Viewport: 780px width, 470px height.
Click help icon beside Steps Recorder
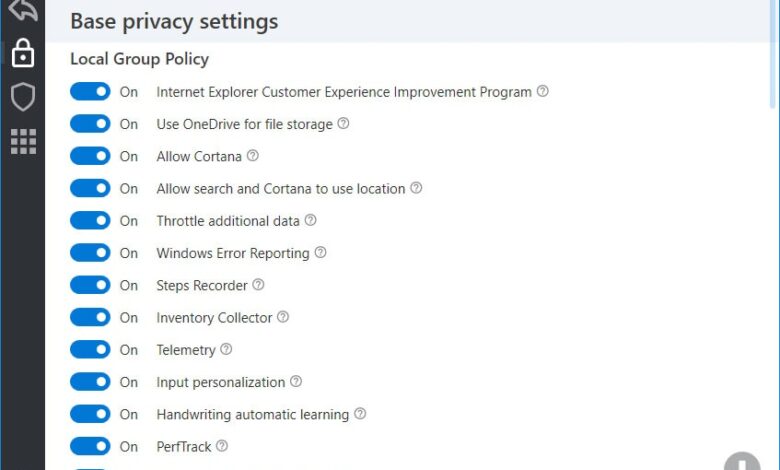pyautogui.click(x=258, y=285)
